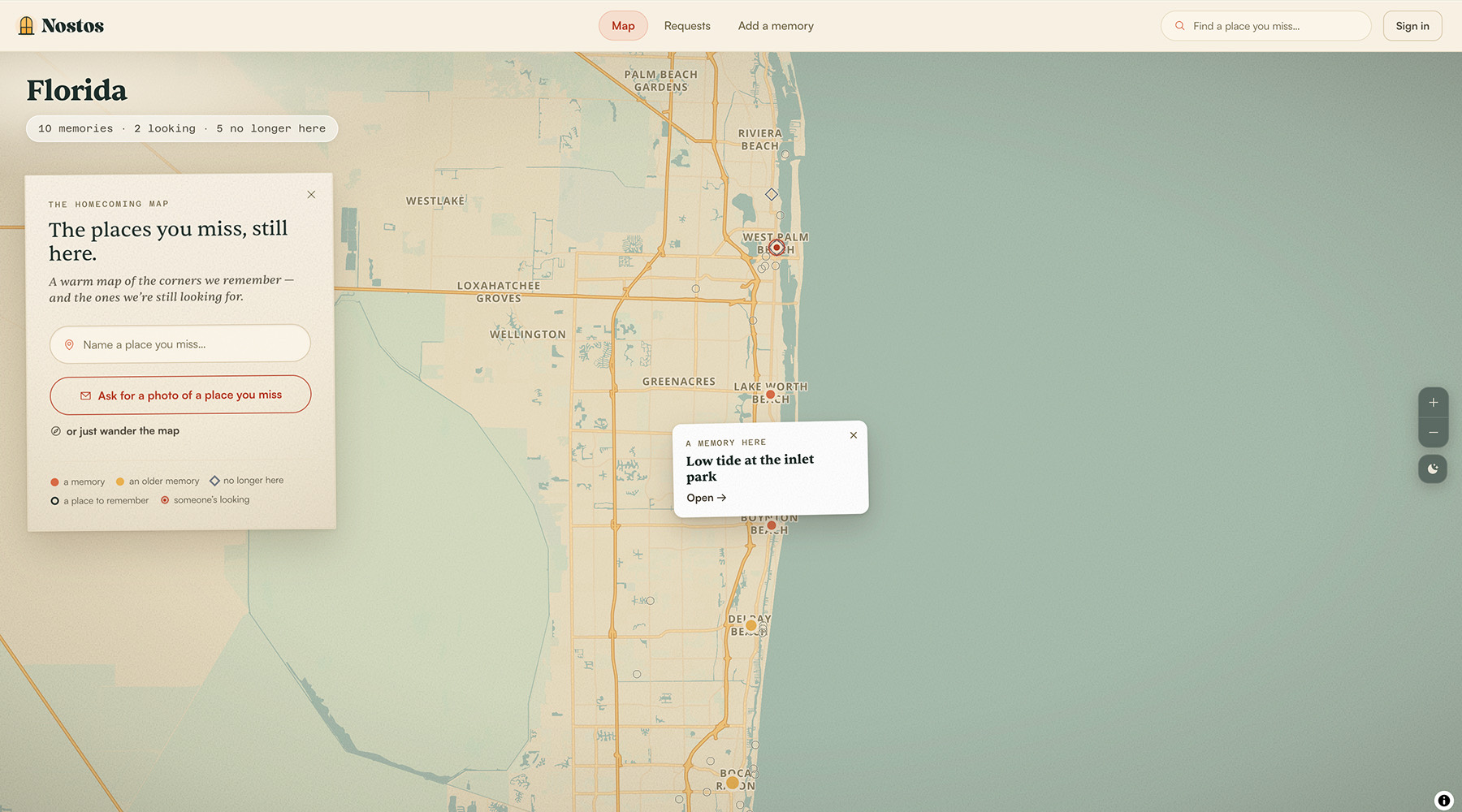1462x812 pixels.
Task: Focus the 'Find a place you miss' search field
Action: tap(1266, 26)
